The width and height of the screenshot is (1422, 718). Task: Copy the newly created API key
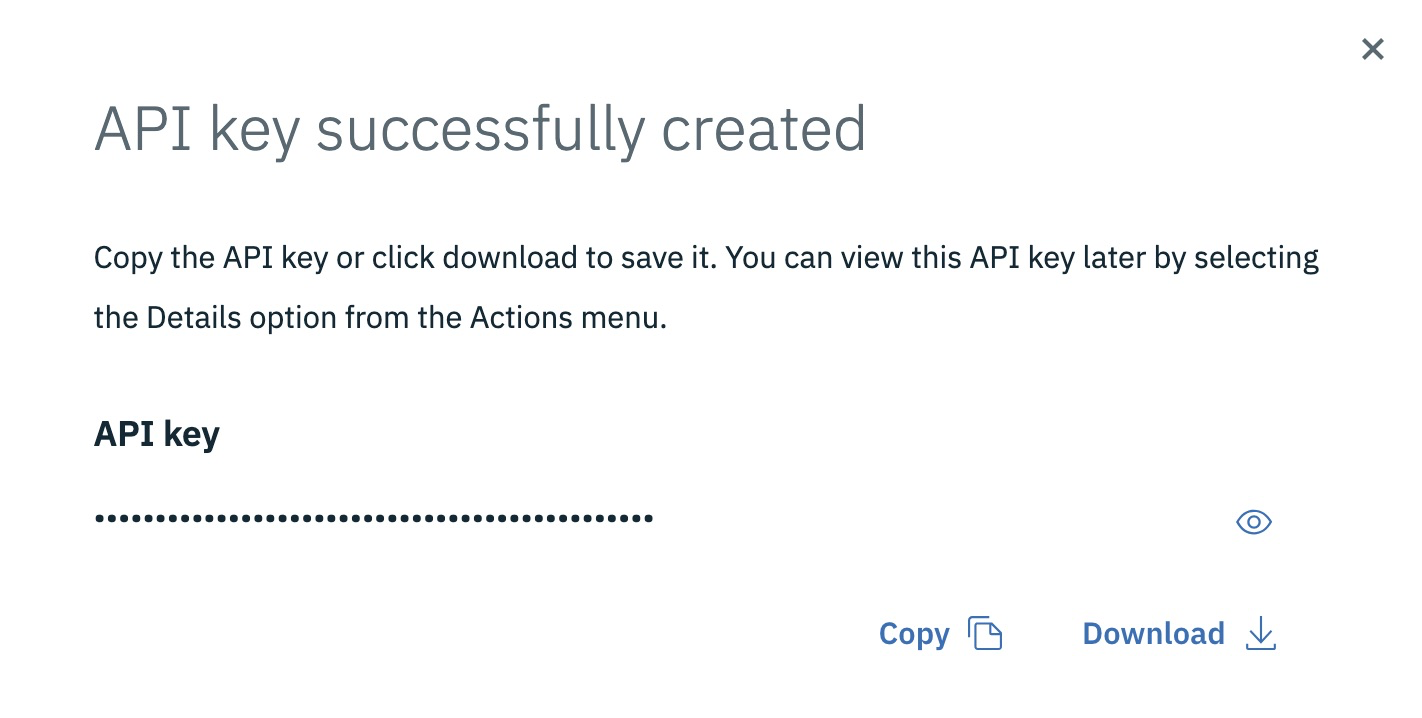914,633
